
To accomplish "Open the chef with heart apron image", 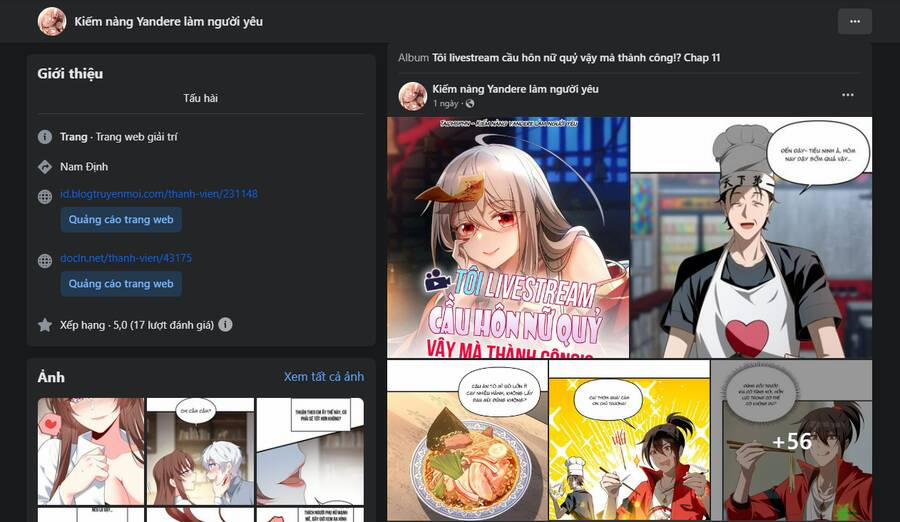I will (751, 238).
